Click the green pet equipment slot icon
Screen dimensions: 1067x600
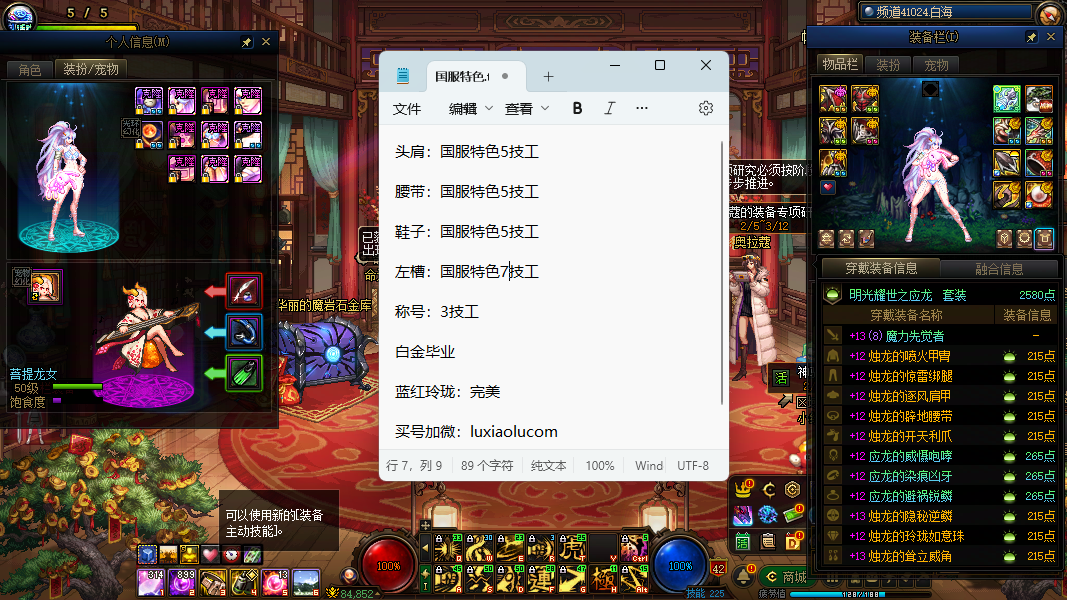(x=244, y=373)
